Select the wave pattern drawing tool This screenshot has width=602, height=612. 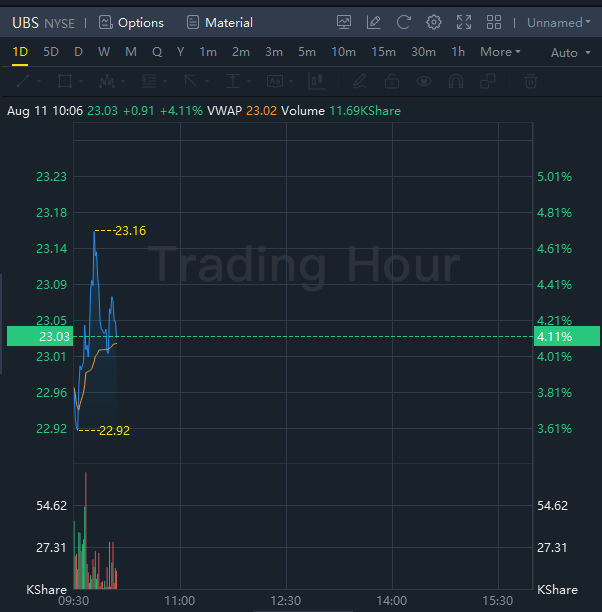tap(107, 81)
